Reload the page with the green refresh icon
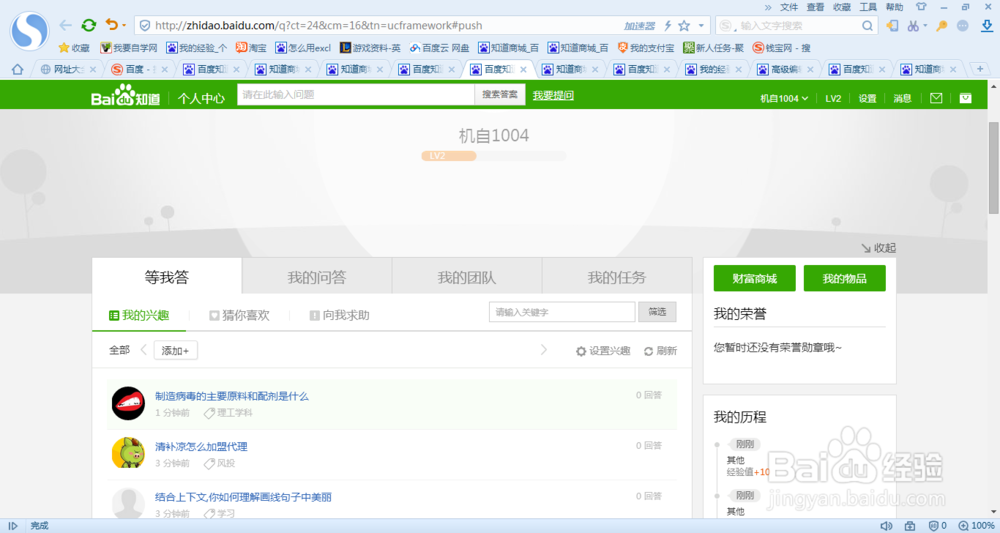Image resolution: width=1000 pixels, height=533 pixels. (89, 26)
